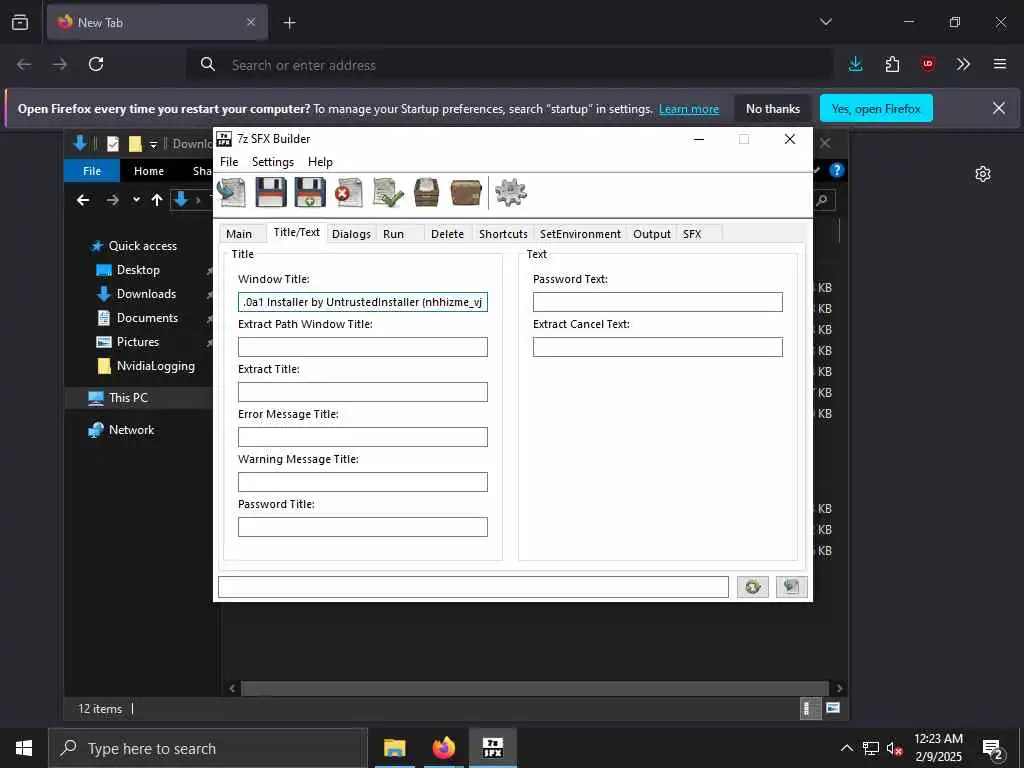Open the Home ribbon tab in File Explorer
The width and height of the screenshot is (1024, 768).
coord(149,171)
